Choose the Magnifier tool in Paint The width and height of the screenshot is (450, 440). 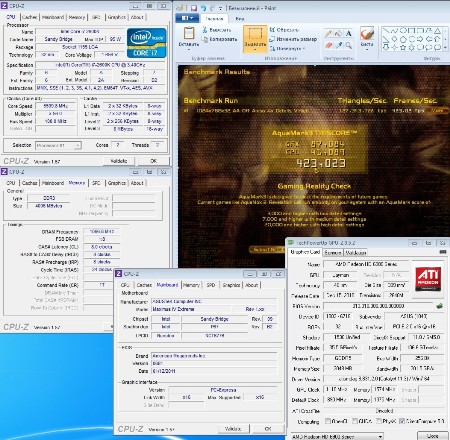348,45
